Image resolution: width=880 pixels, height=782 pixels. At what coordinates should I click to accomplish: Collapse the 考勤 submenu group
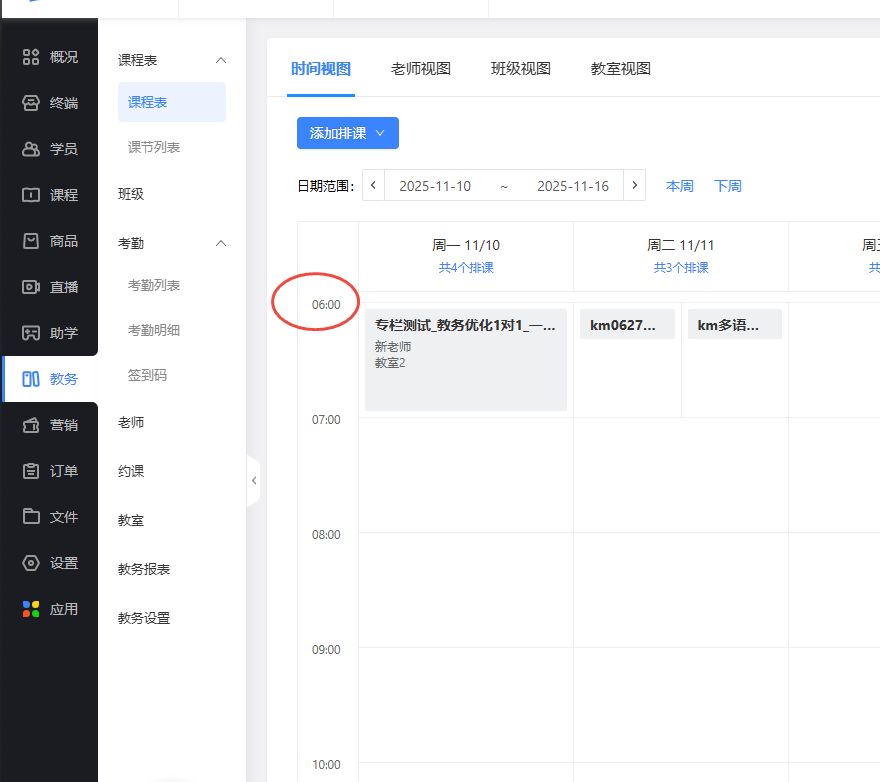pyautogui.click(x=221, y=243)
